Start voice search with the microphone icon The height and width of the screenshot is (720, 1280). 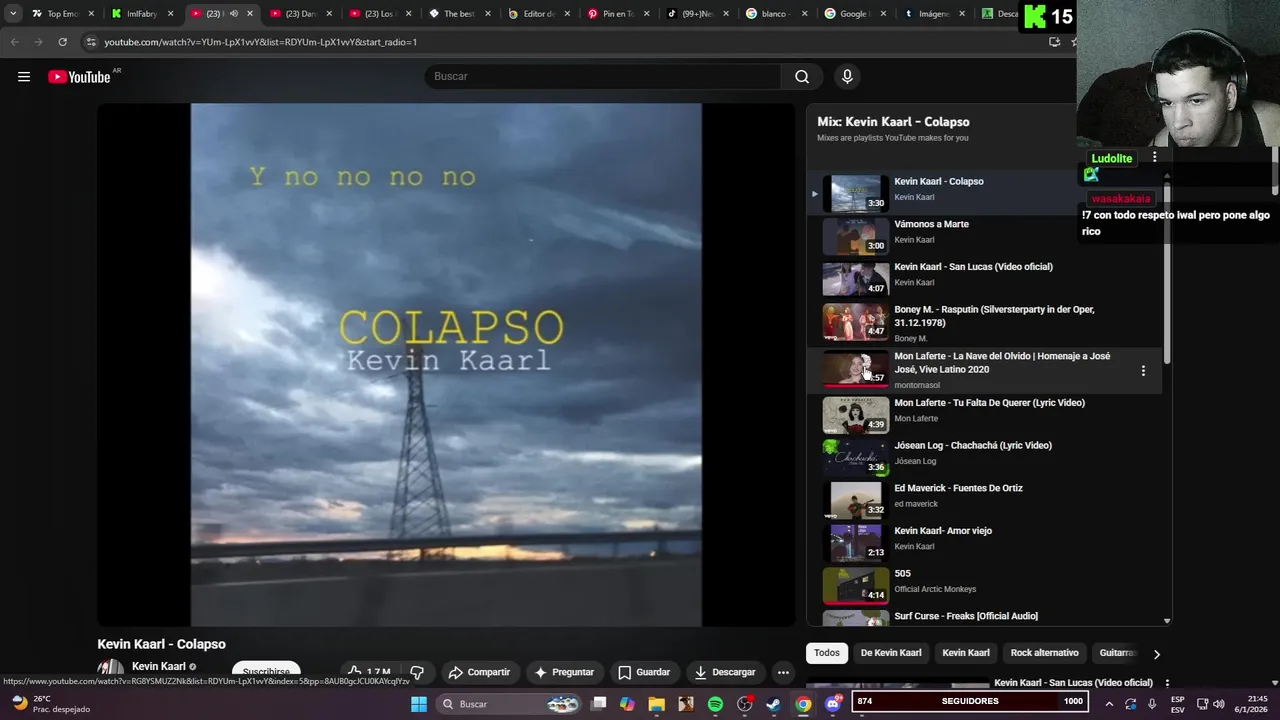[x=847, y=77]
